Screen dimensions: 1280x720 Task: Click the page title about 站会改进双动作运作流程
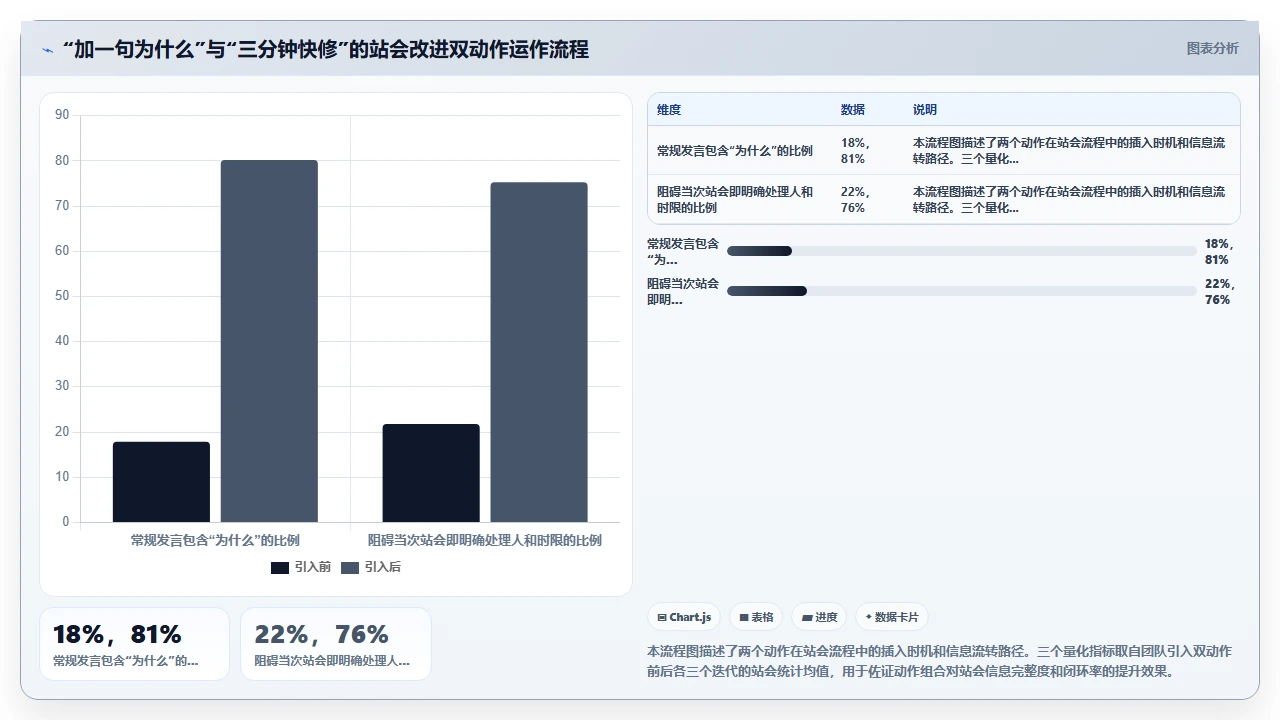[325, 49]
